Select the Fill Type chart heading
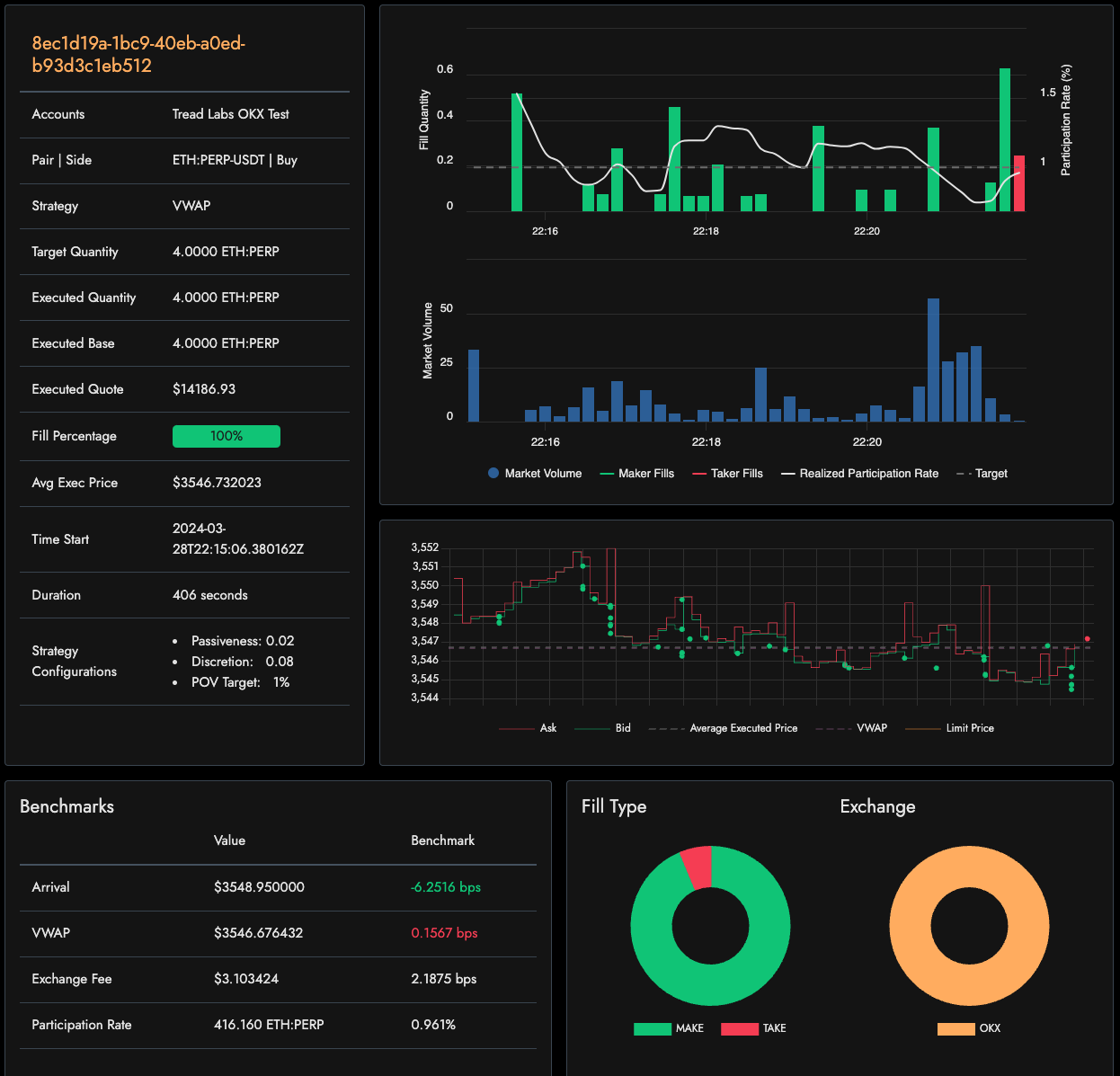Viewport: 1120px width, 1076px height. [614, 806]
